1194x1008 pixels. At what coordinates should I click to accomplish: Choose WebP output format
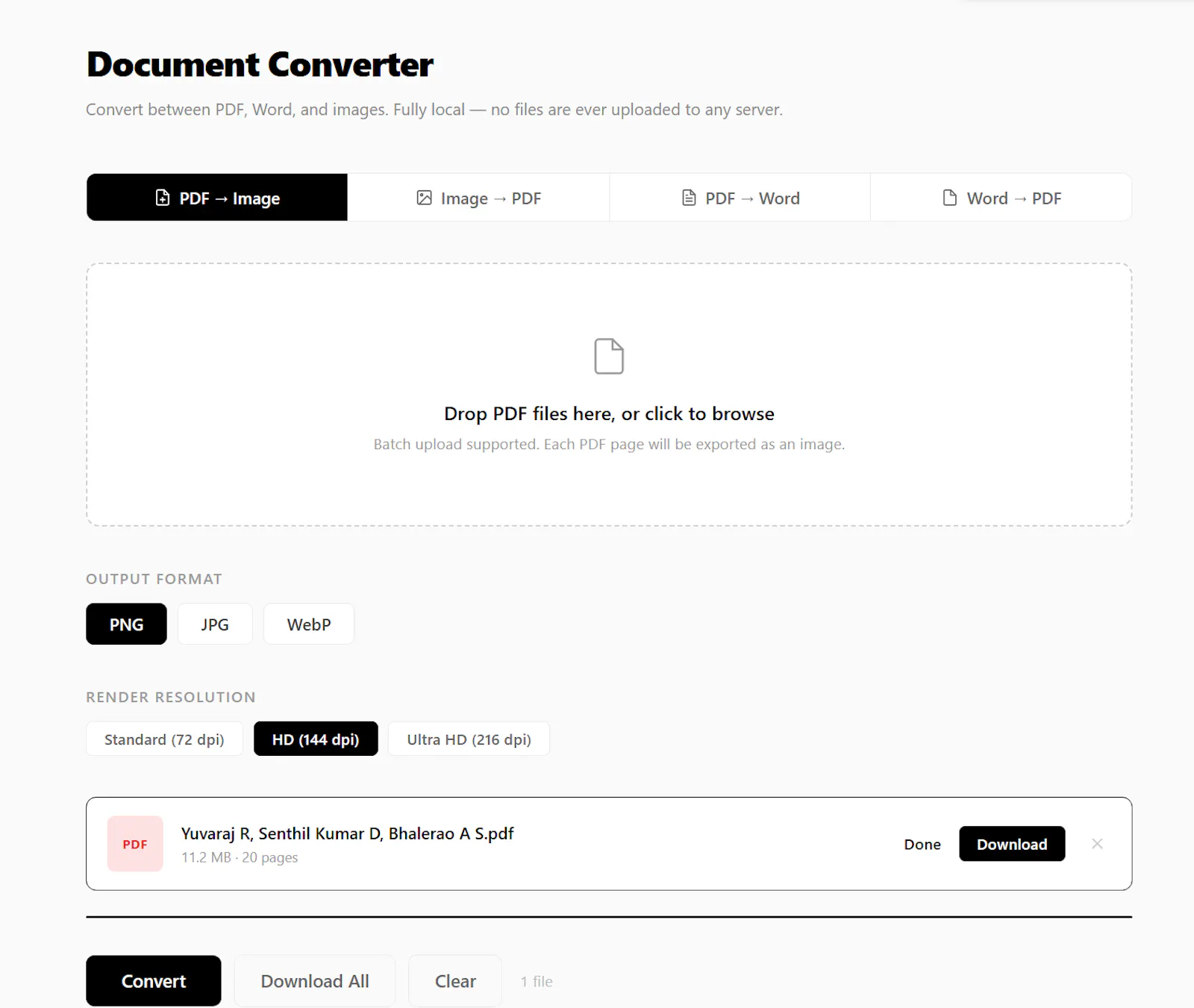309,624
